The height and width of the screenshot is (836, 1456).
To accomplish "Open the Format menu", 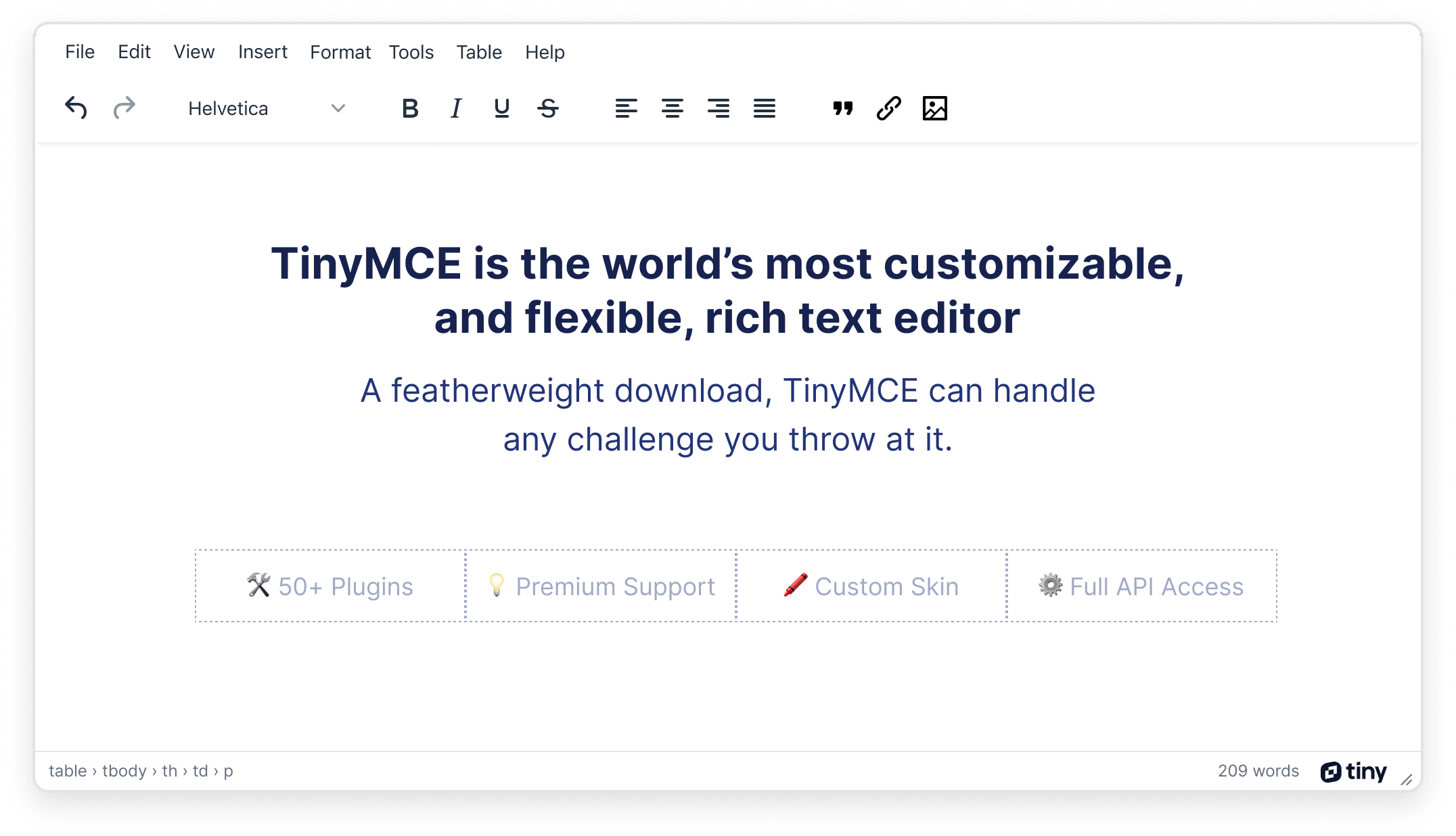I will click(x=340, y=52).
